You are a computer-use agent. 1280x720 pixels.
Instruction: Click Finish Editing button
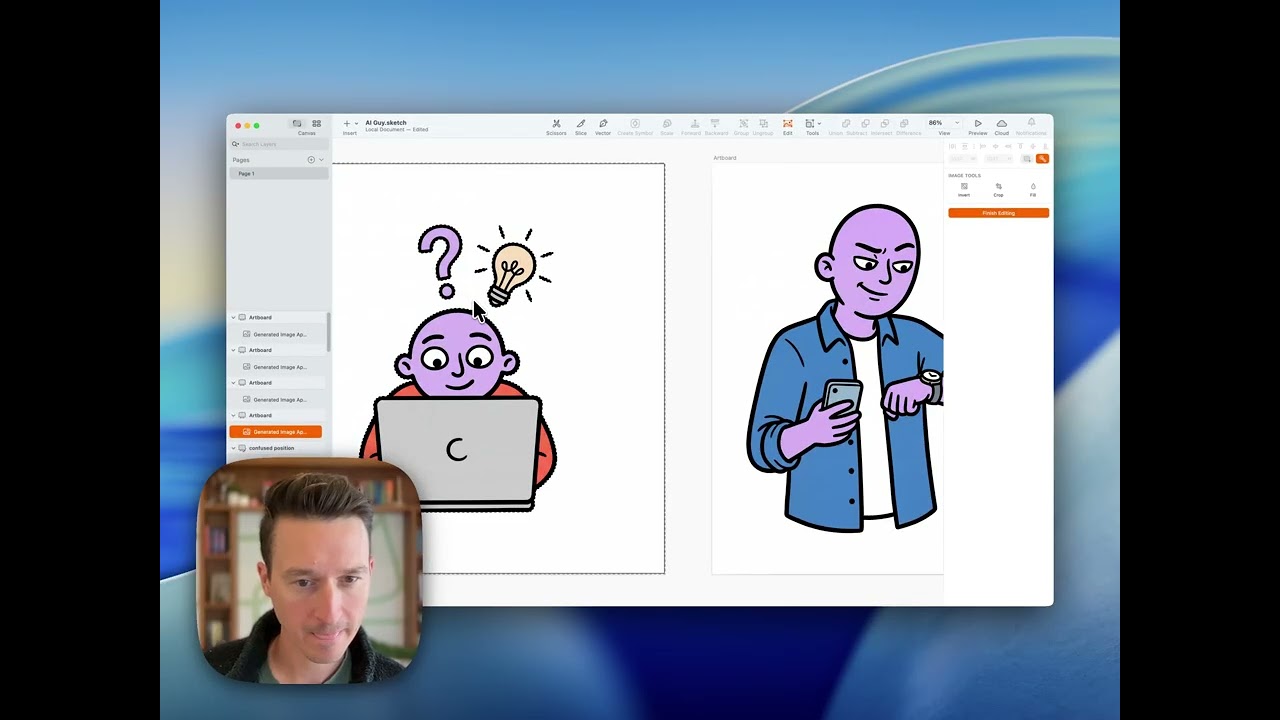(x=998, y=213)
